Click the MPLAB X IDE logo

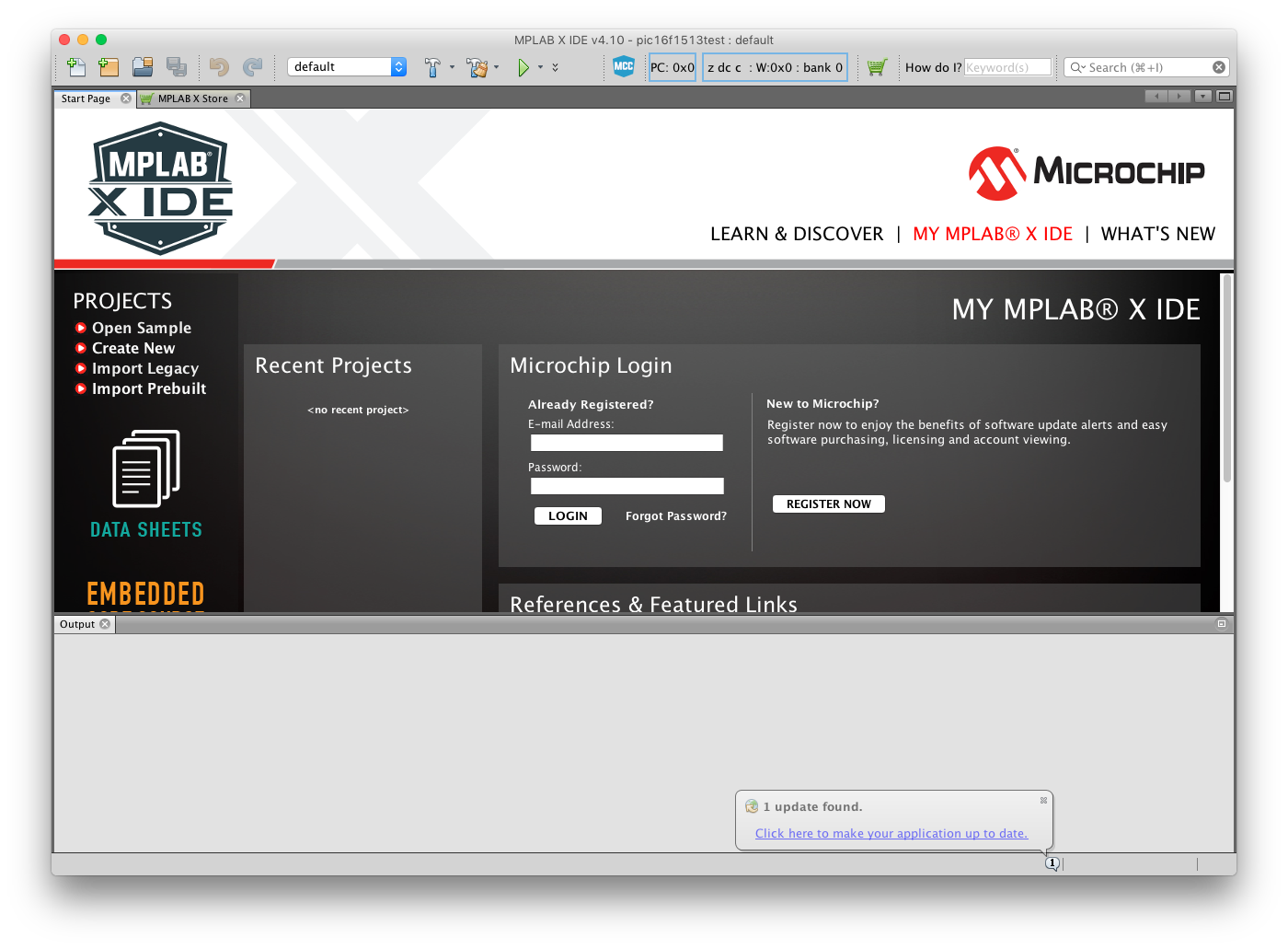pos(161,188)
